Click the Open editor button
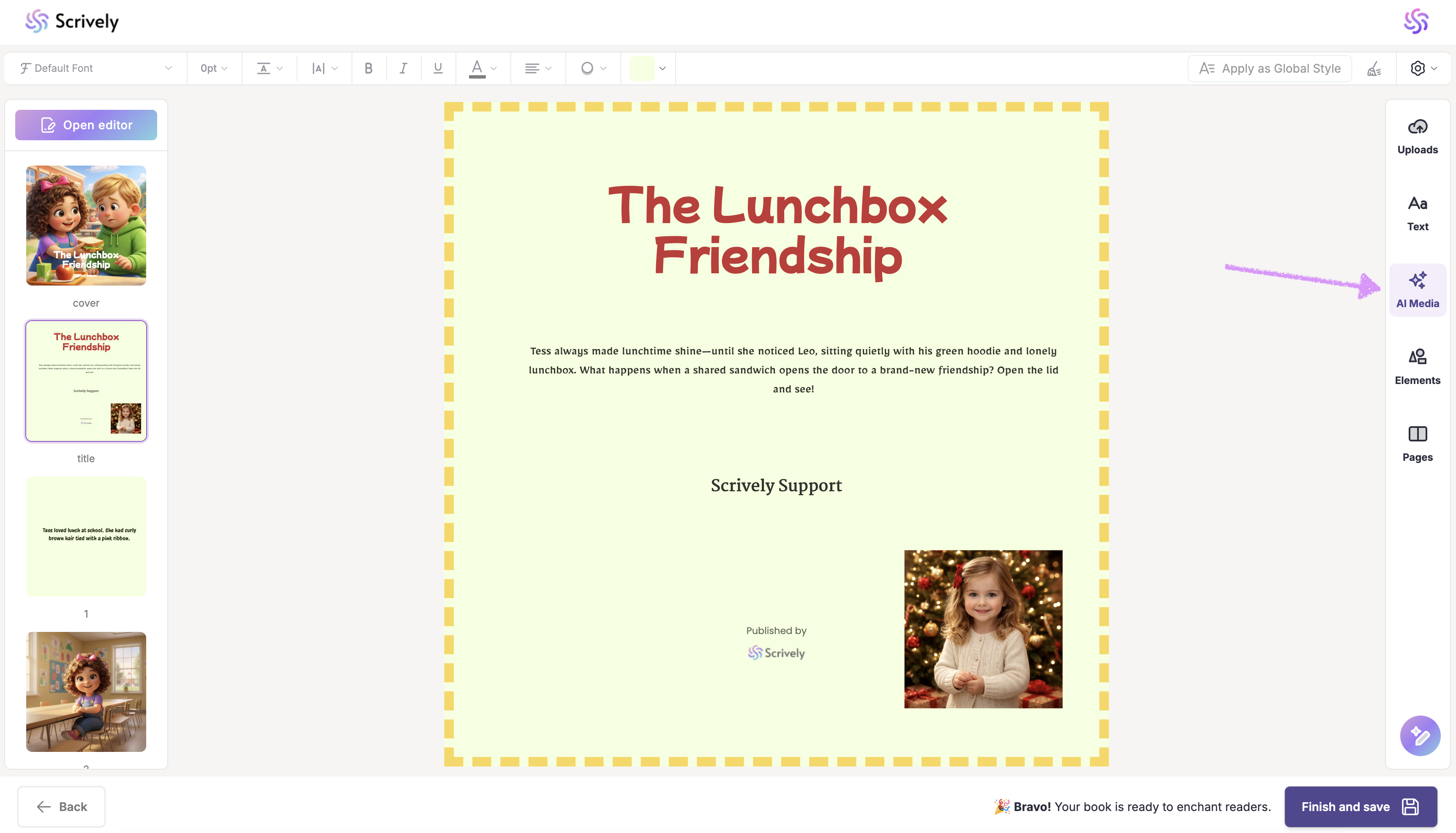Screen dimensions: 1456x833 click(86, 125)
